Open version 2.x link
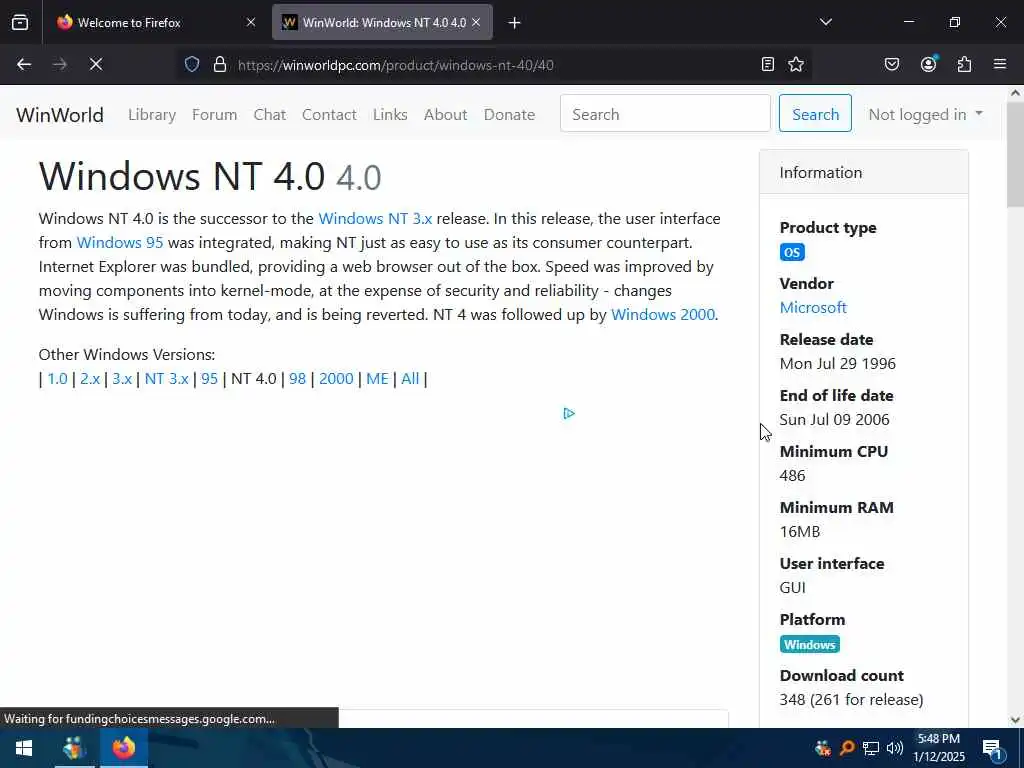Image resolution: width=1024 pixels, height=768 pixels. point(90,379)
